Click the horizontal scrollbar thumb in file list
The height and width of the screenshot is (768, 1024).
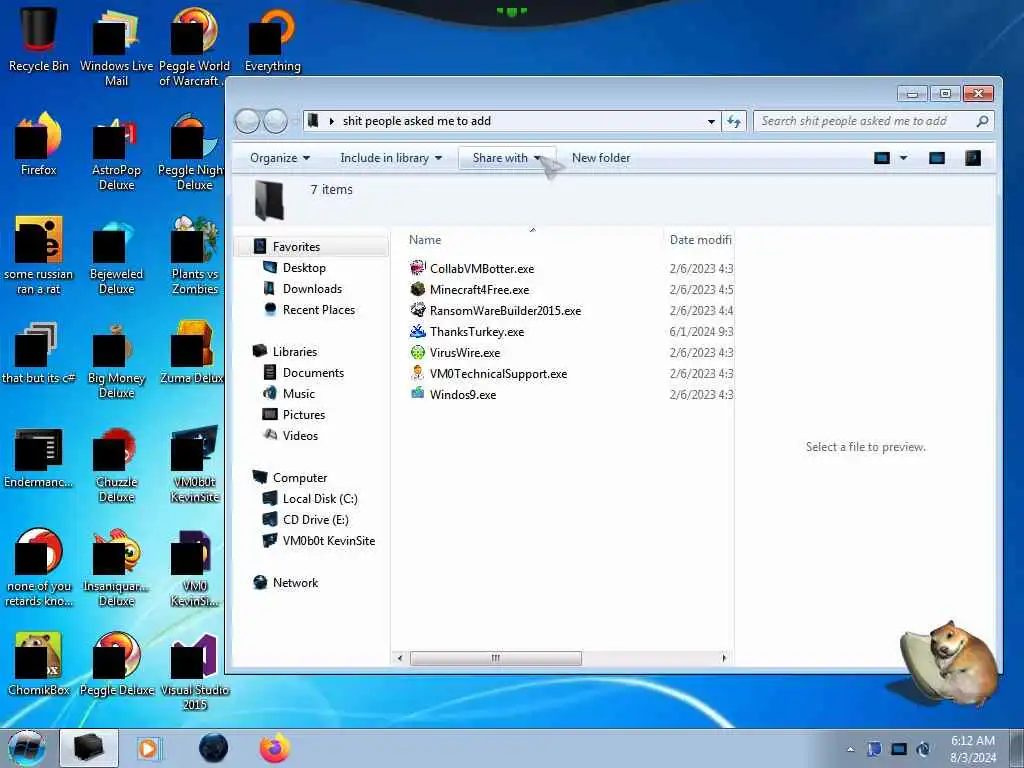[496, 658]
